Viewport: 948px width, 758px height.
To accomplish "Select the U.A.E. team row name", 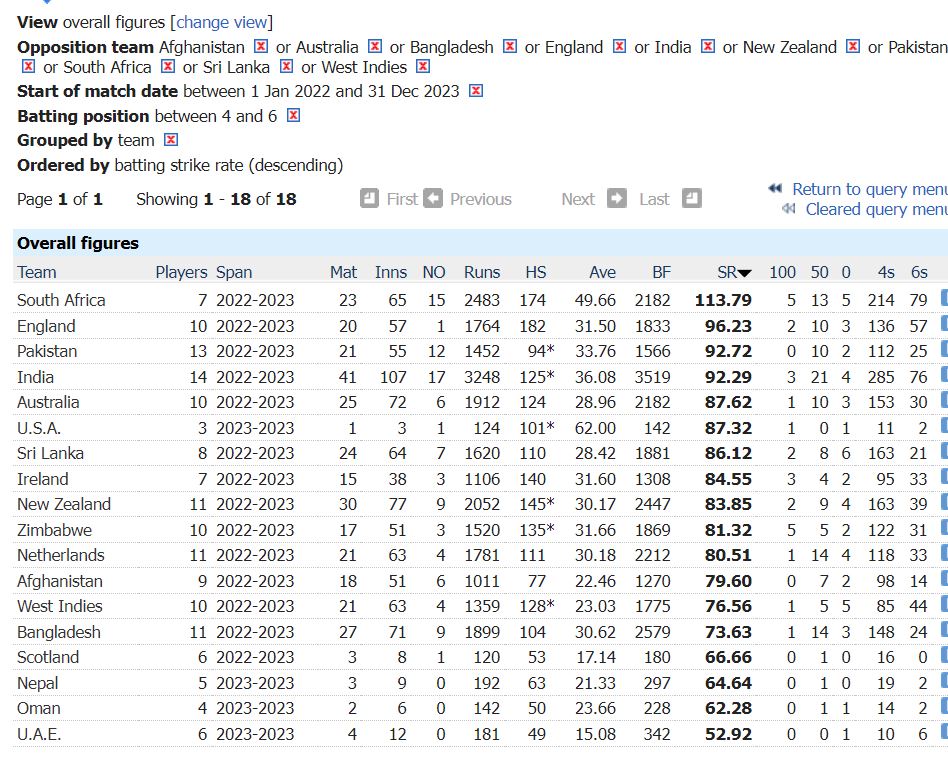I will coord(39,734).
